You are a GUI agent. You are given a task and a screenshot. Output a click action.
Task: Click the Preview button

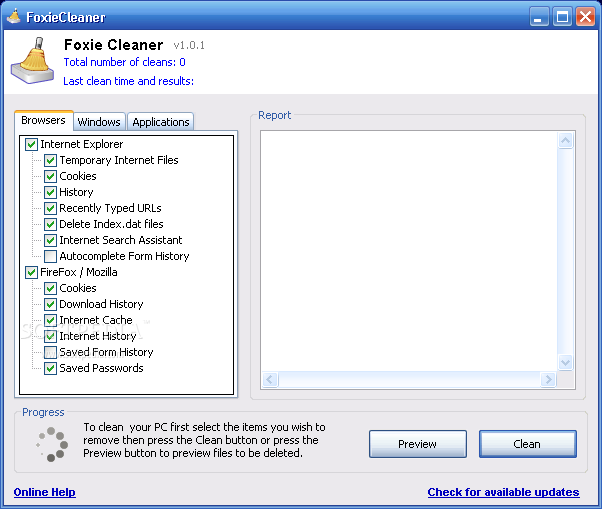pos(418,444)
